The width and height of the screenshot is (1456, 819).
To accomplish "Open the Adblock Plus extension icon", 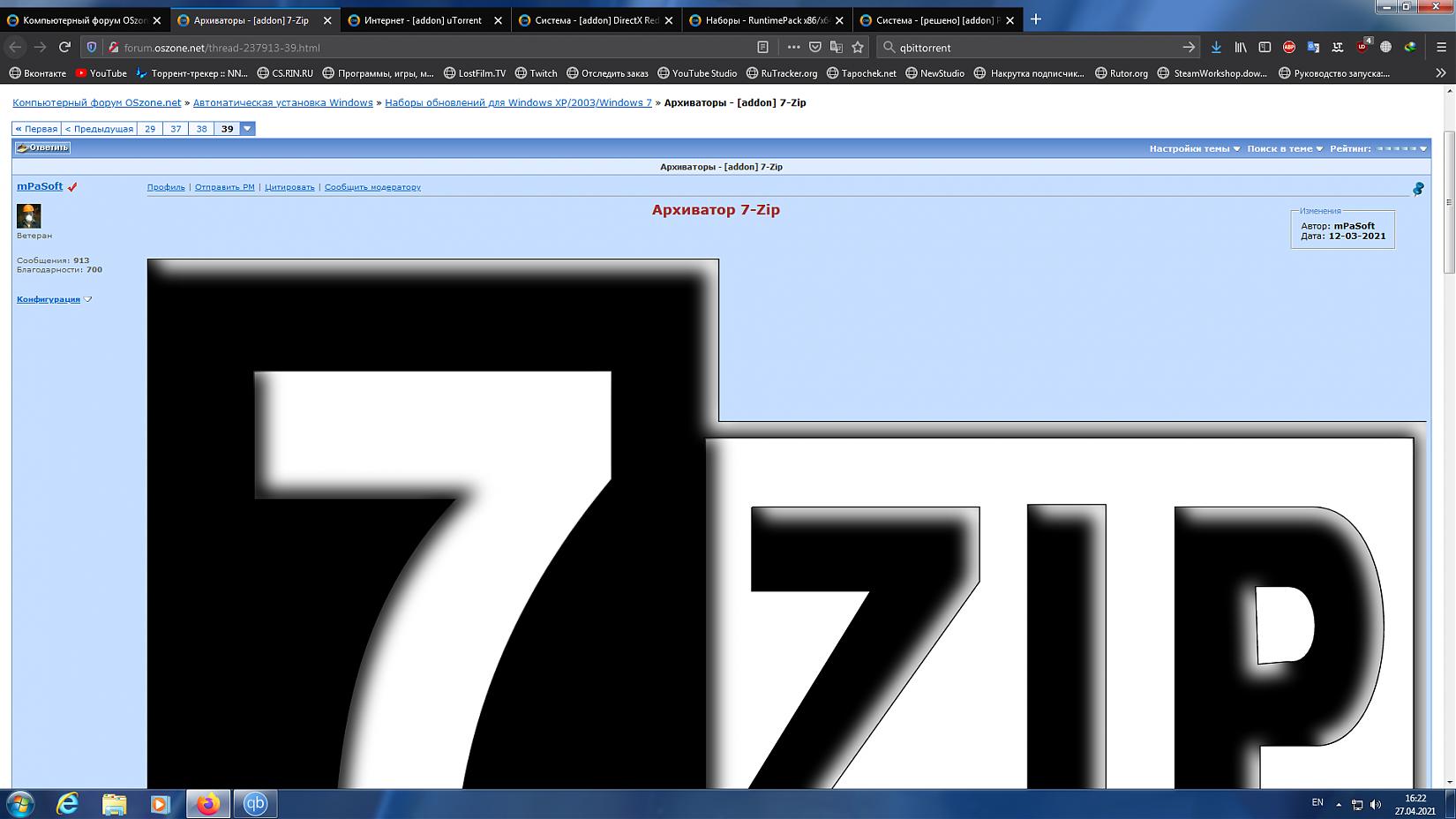I will click(x=1289, y=47).
